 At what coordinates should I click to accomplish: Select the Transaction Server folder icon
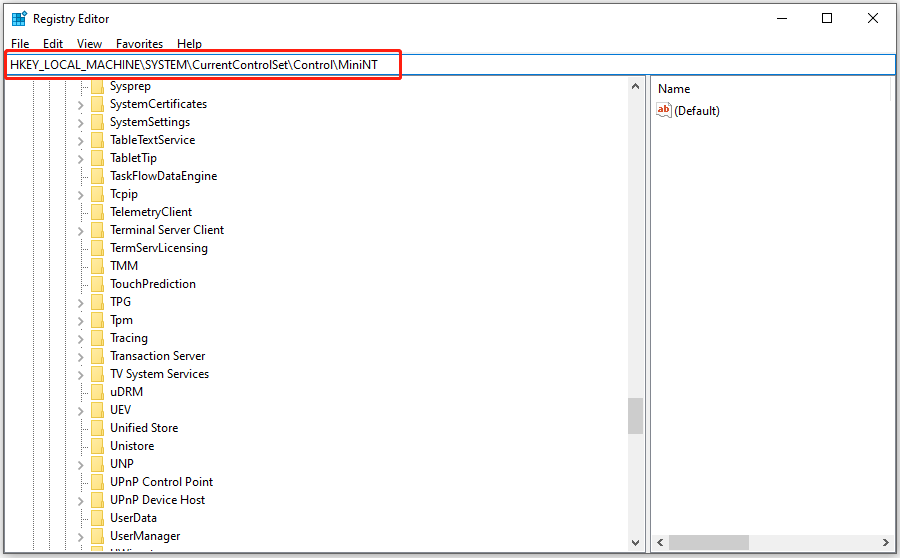pyautogui.click(x=98, y=356)
